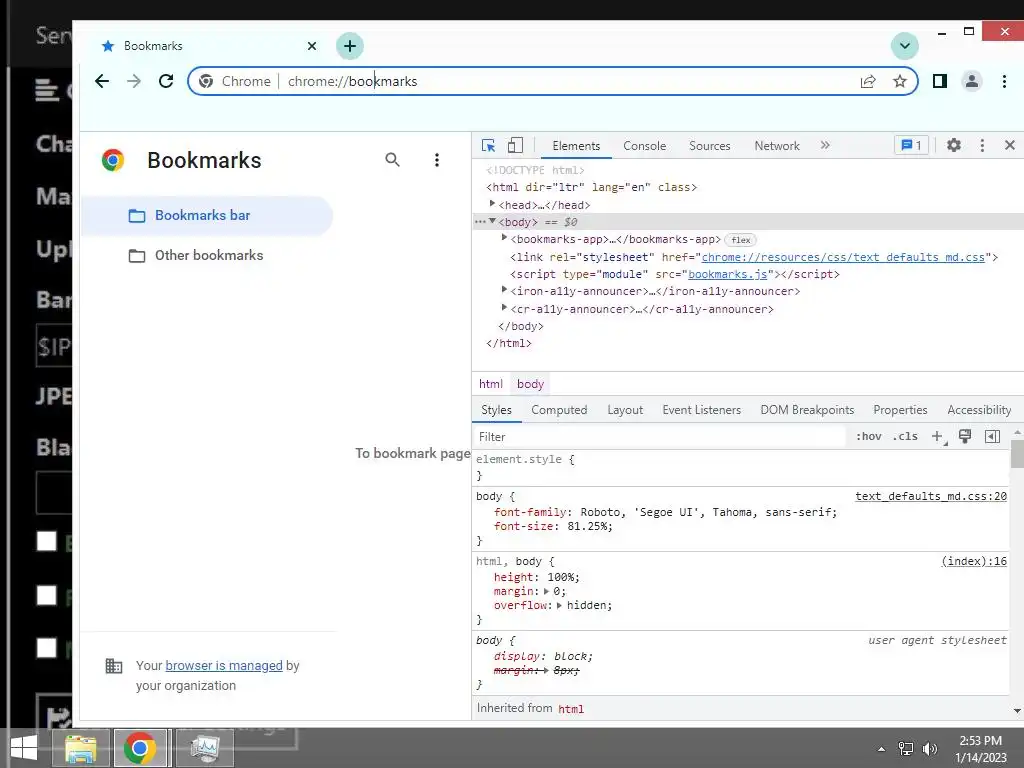Viewport: 1024px width, 768px height.
Task: Select body in the breadcrumb bar
Action: tap(530, 384)
